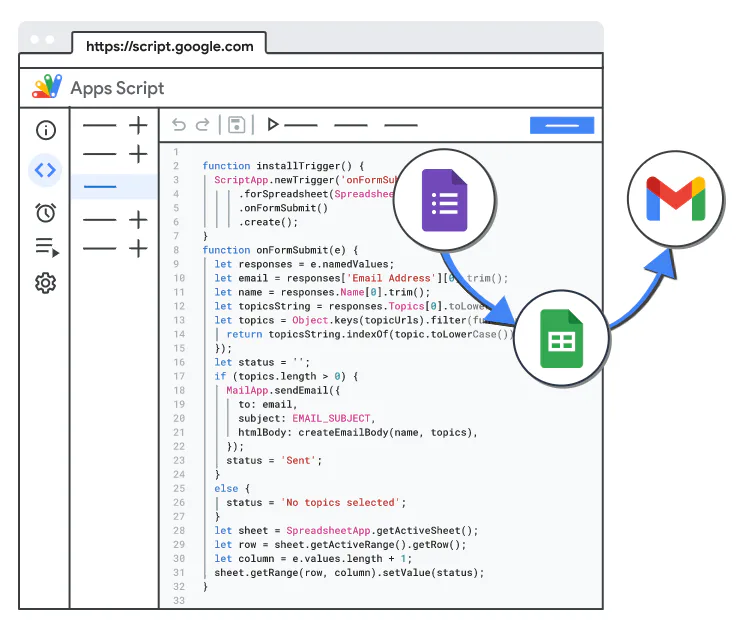Screen dimensions: 740x623
Task: Save project with the floppy disk icon
Action: coord(236,125)
